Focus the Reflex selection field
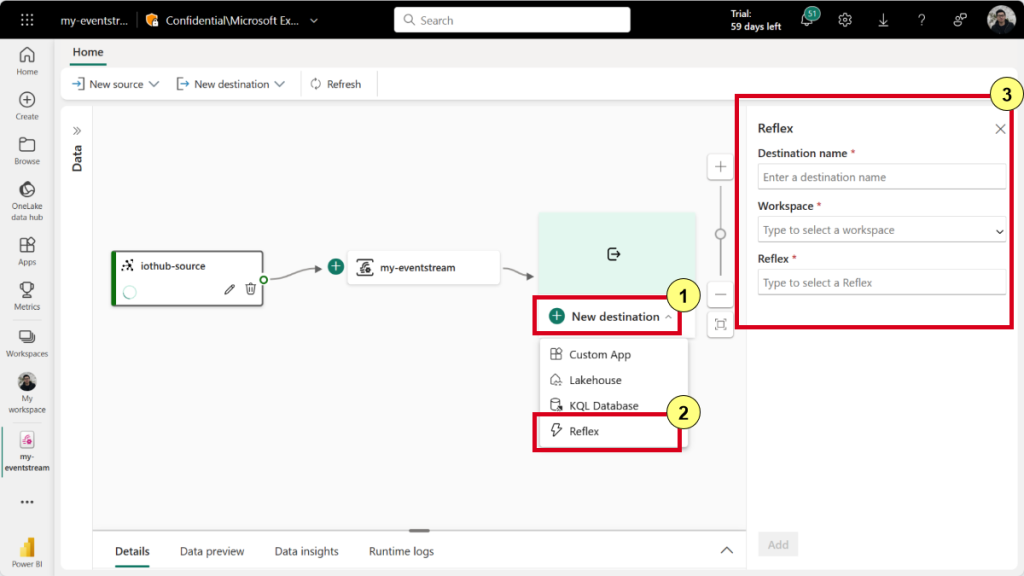The image size is (1024, 576). (882, 283)
